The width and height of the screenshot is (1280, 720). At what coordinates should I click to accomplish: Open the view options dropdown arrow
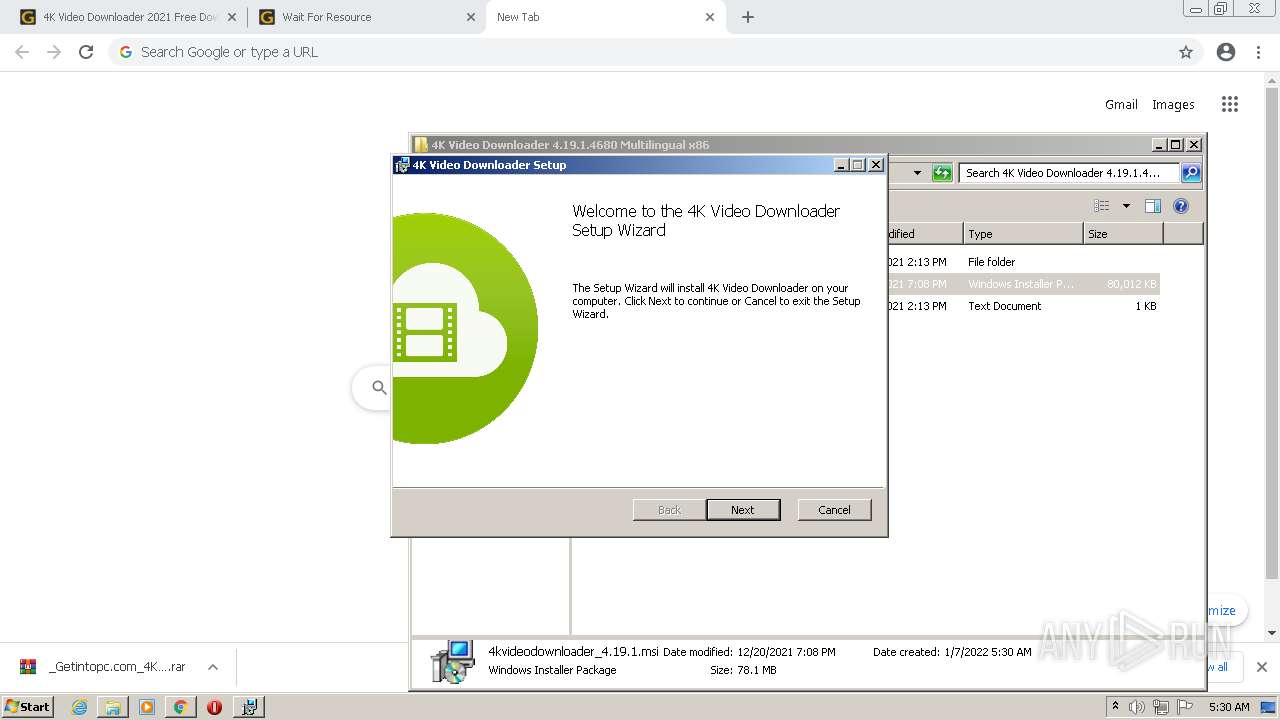click(x=1126, y=206)
